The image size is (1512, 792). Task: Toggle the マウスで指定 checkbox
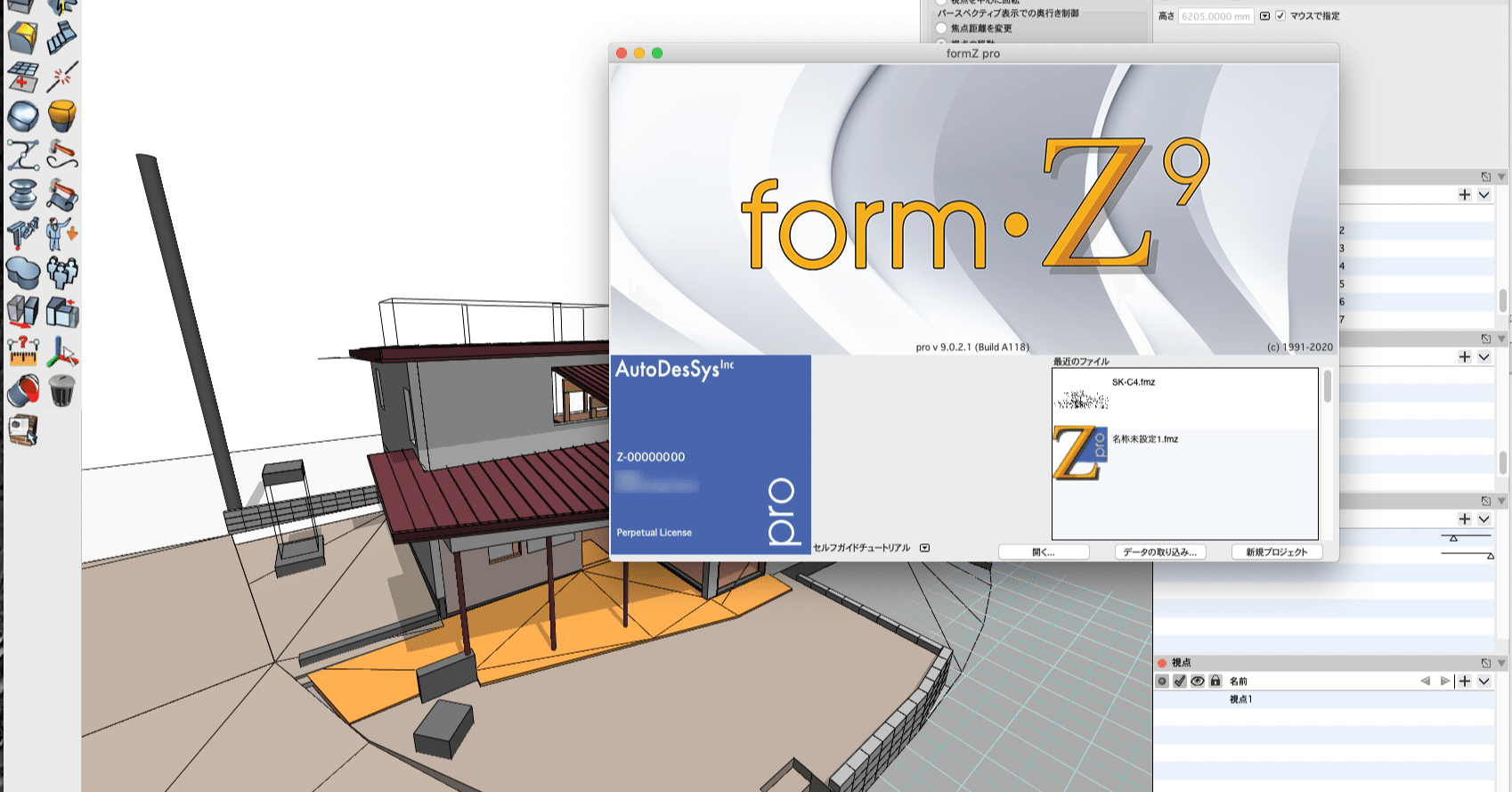click(x=1280, y=16)
